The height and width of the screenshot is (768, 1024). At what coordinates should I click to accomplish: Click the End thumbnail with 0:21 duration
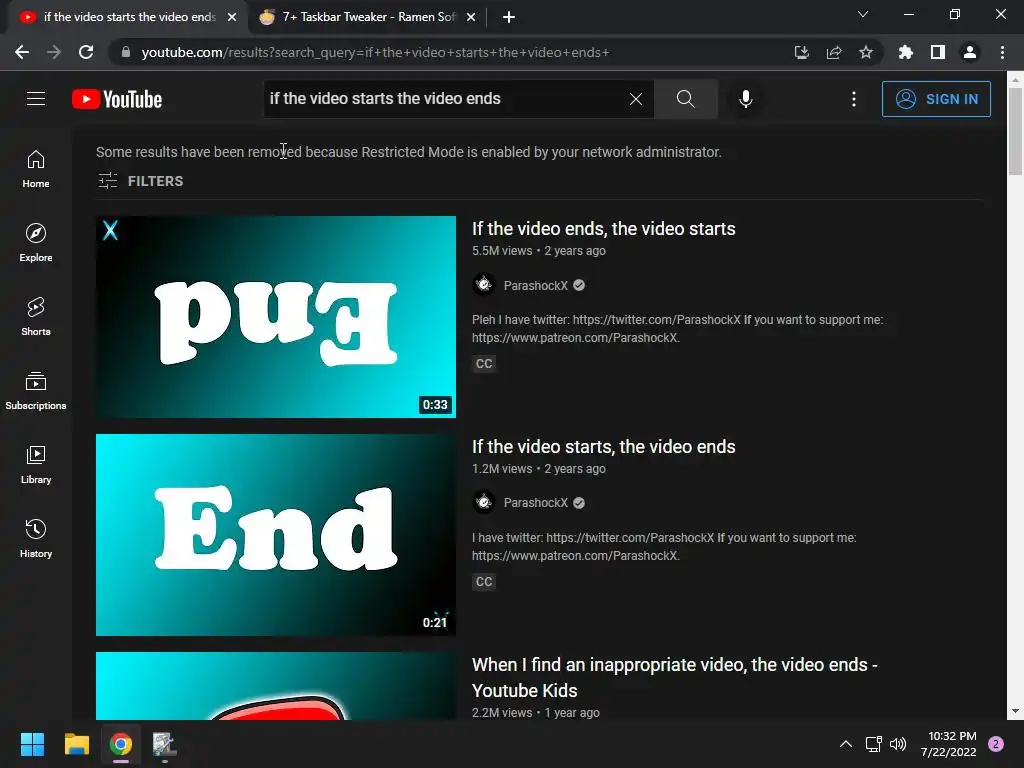(x=276, y=535)
